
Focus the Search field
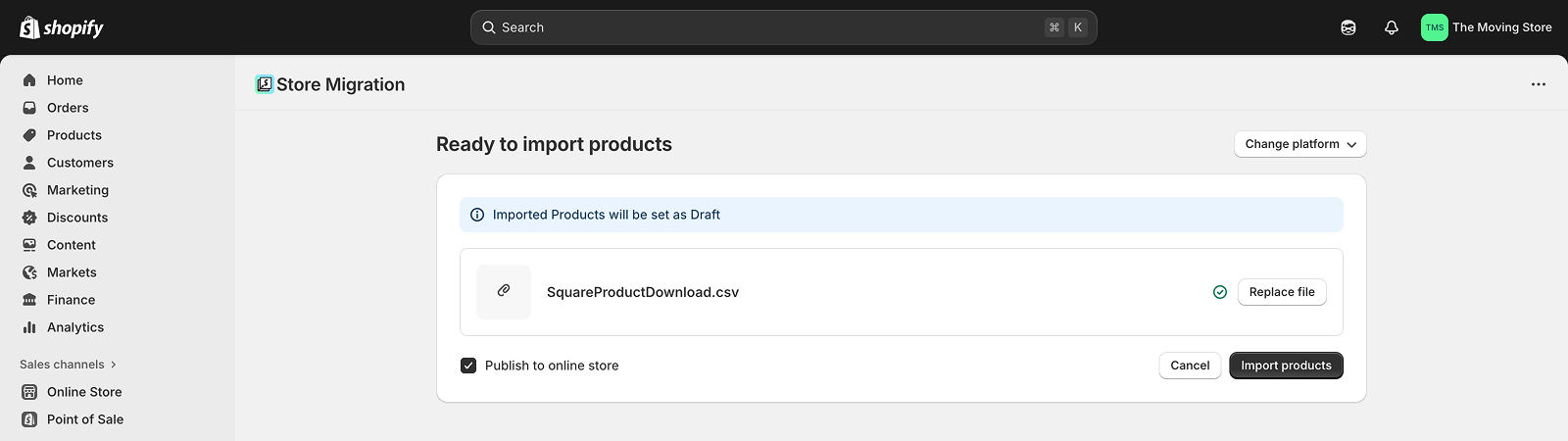click(784, 27)
